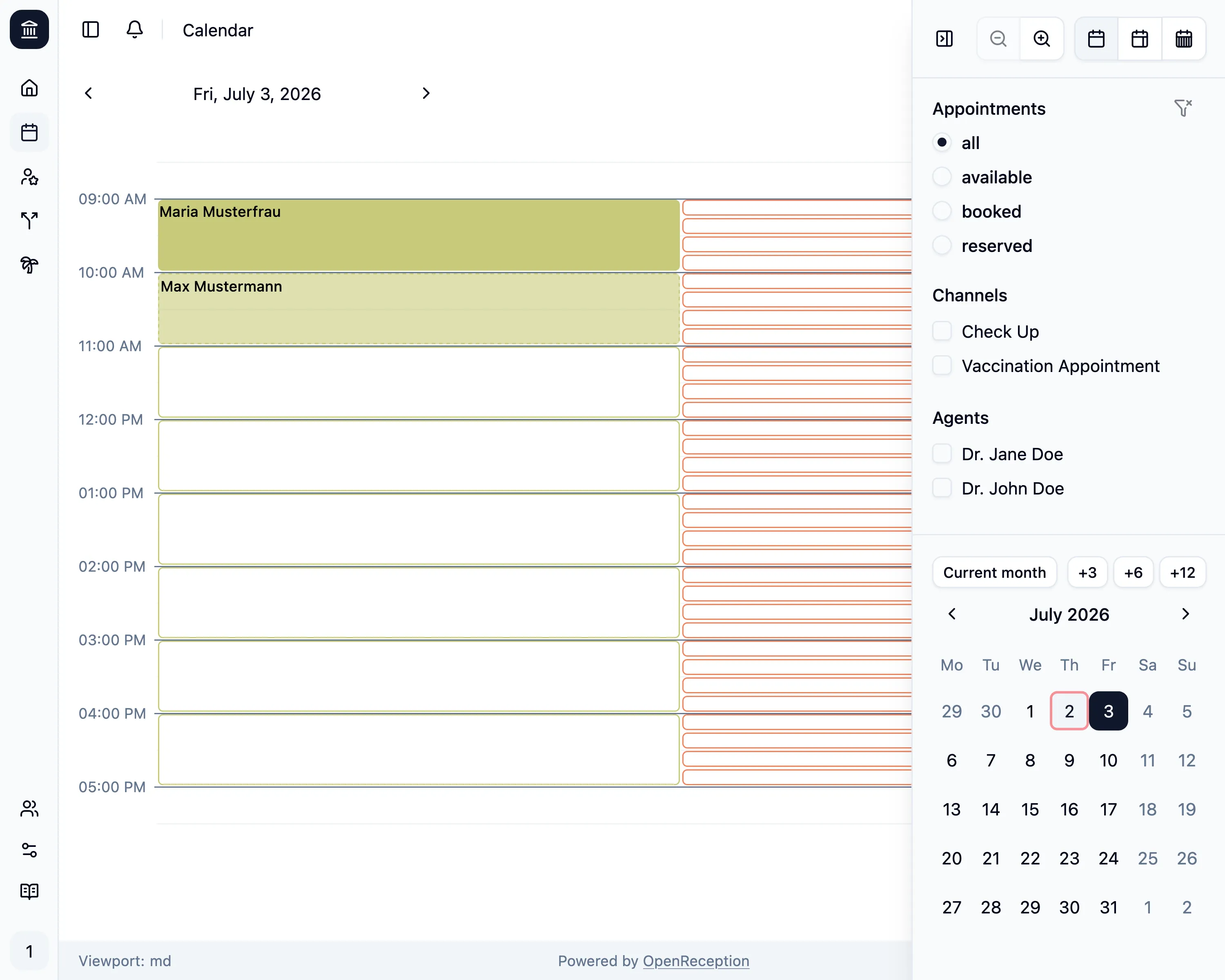
Task: Select July 15 in mini calendar
Action: [1029, 809]
